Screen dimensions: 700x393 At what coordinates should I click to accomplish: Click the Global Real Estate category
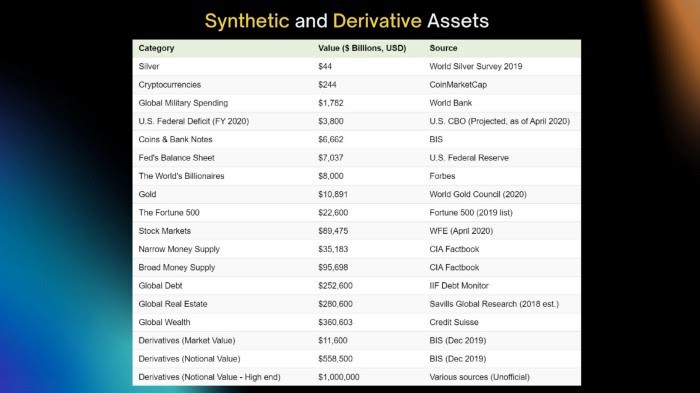coord(173,304)
